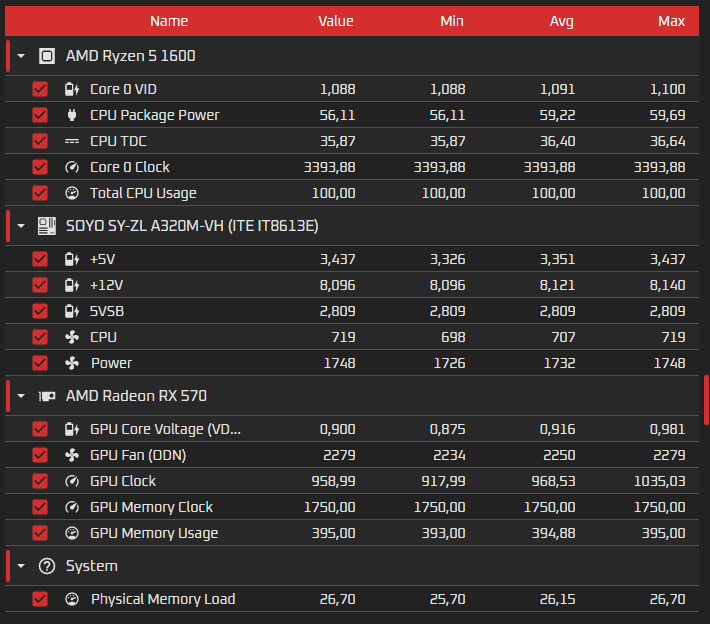Click the Core 0 Clock value 3393,88
The width and height of the screenshot is (710, 624).
click(330, 167)
